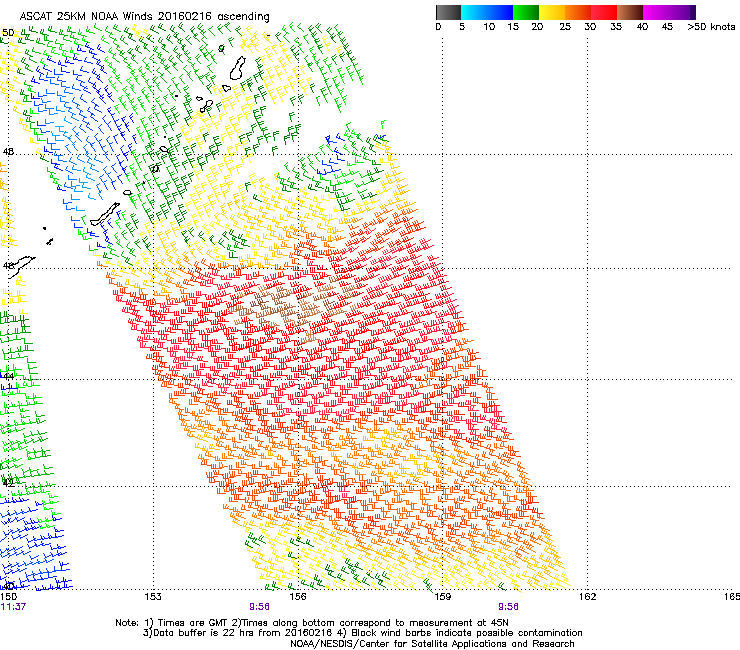This screenshot has height=650, width=740.
Task: Click the '9:56' time left of 156
Action: click(x=260, y=607)
